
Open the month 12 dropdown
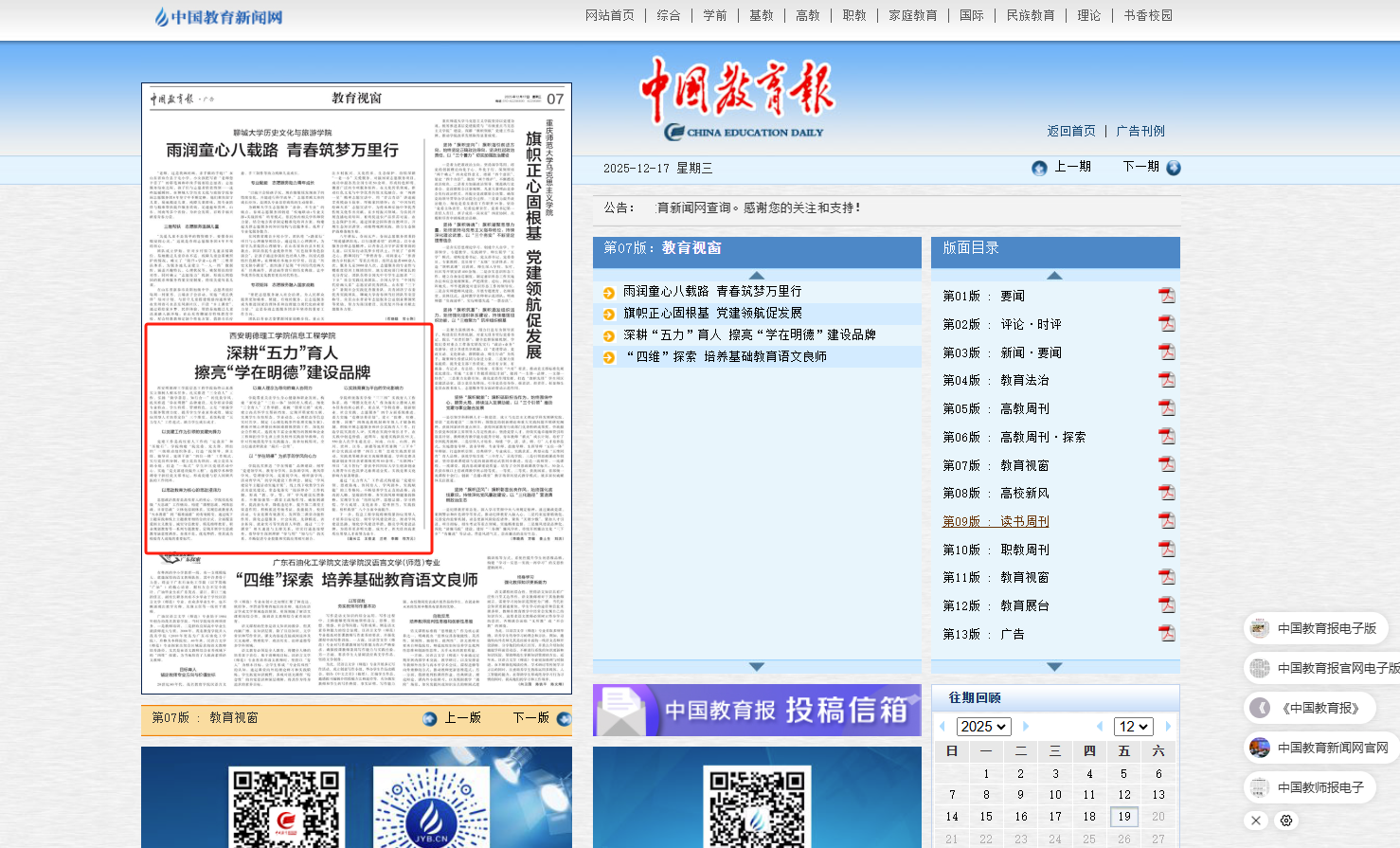point(1133,727)
